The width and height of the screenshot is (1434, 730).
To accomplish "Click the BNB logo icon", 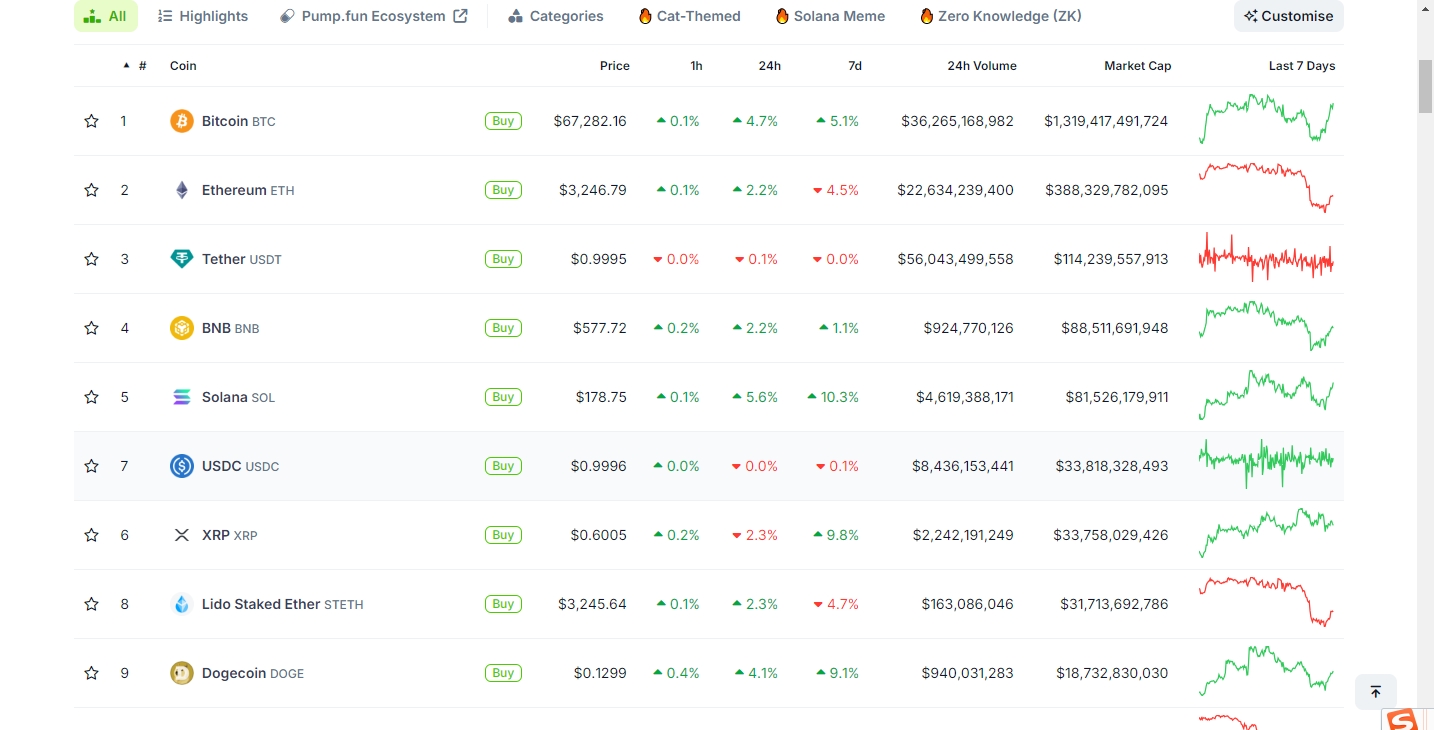I will [x=181, y=328].
